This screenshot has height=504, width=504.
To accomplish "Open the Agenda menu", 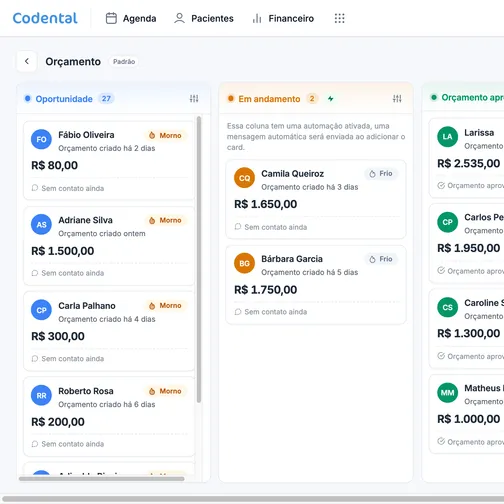I will point(131,18).
